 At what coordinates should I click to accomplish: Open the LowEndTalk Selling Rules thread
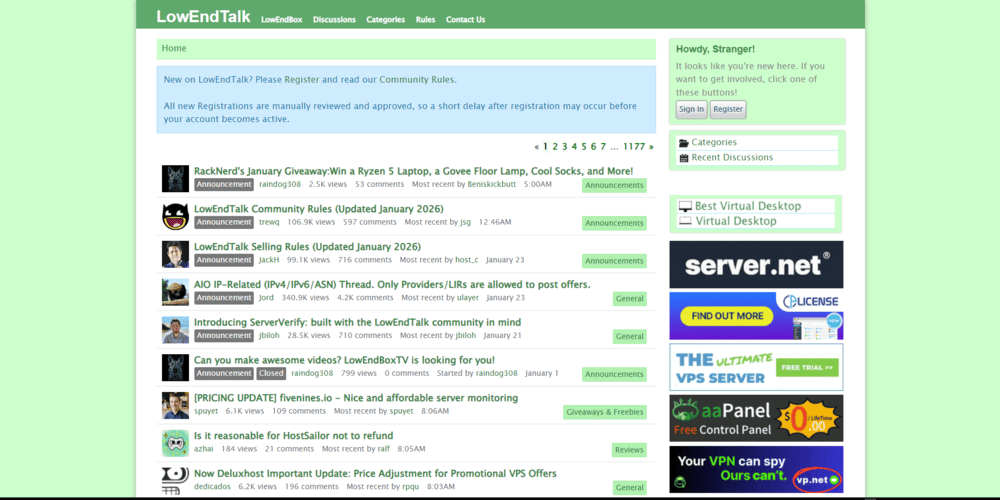coord(307,247)
